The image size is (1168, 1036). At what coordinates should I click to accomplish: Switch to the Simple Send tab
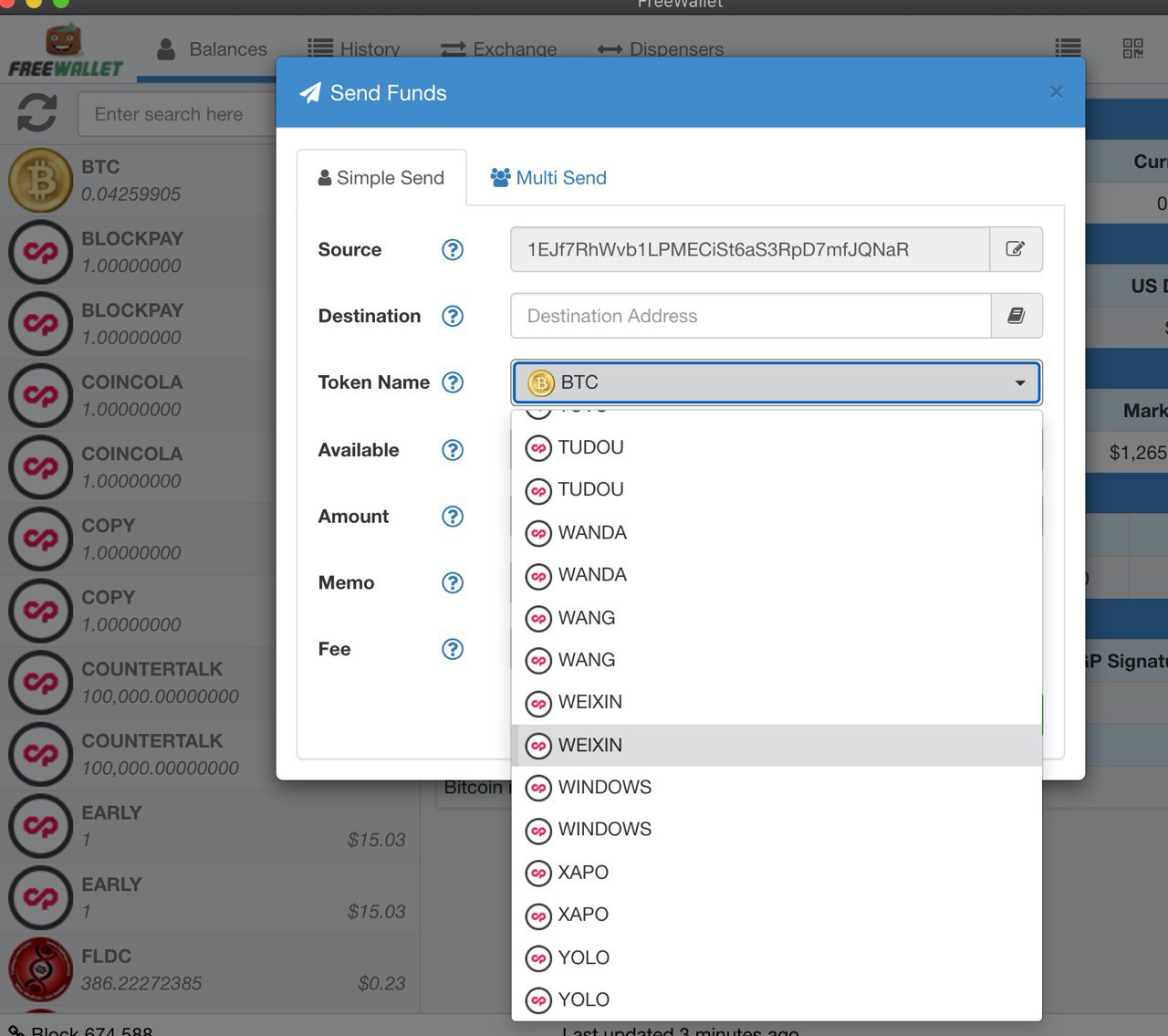(x=381, y=178)
